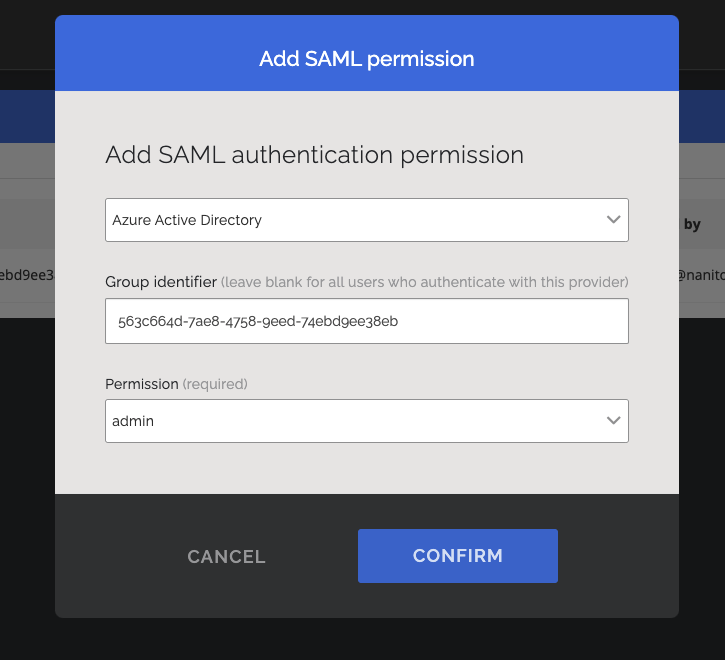
Task: Click the "Add SAML permission" dialog title
Action: coord(366,59)
